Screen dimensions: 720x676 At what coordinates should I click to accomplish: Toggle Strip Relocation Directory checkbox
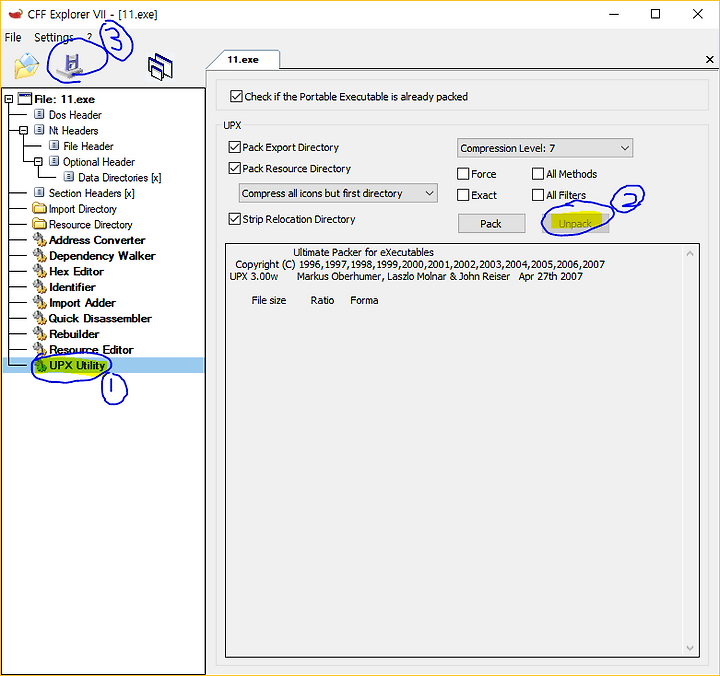click(x=234, y=219)
